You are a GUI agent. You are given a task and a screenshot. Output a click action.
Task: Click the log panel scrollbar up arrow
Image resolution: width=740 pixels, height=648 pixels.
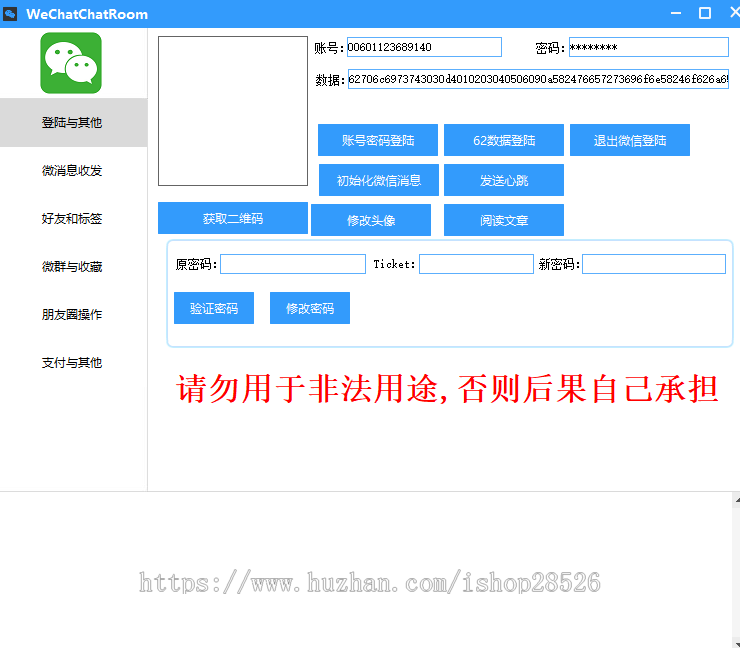(x=736, y=500)
